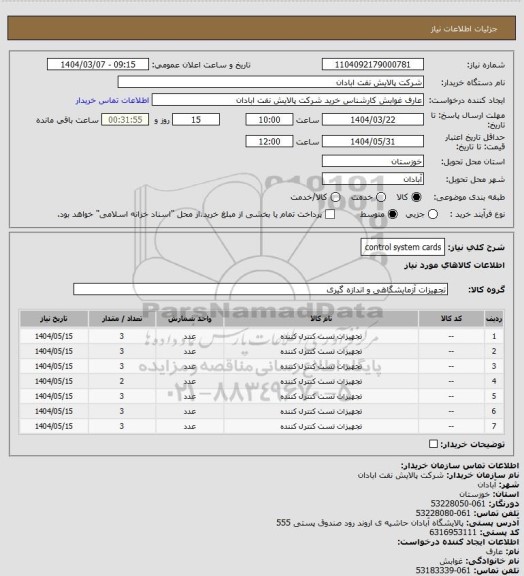
Task: Select the کالا/خدمت radio button
Action: [335, 197]
